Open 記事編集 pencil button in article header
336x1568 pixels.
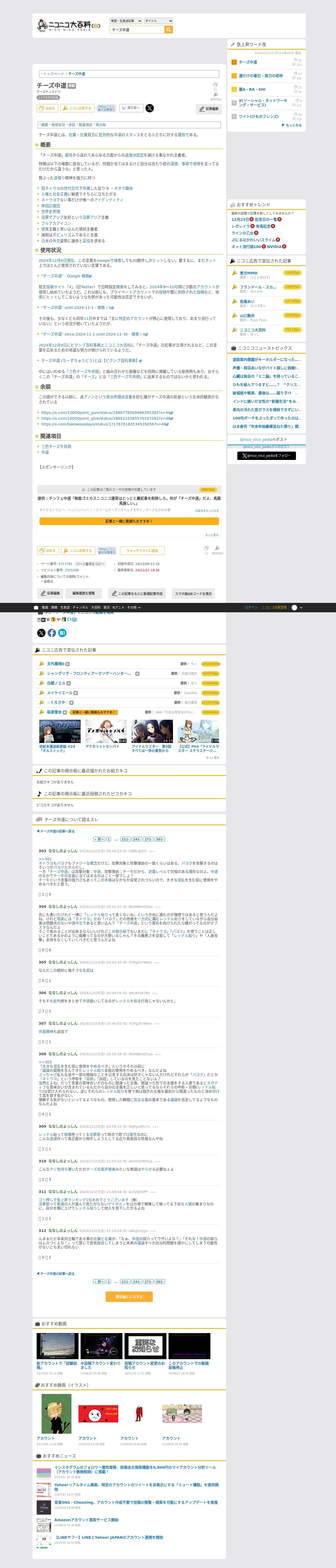[x=209, y=109]
